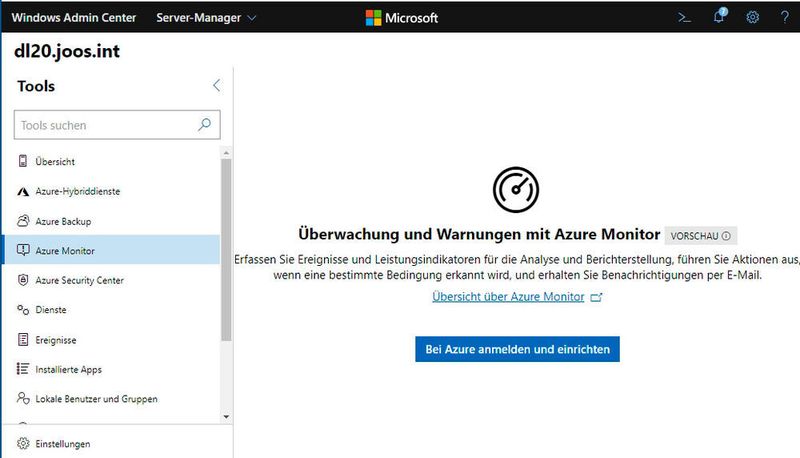Open Azure Security Center tool
This screenshot has width=800, height=458.
tap(111, 280)
